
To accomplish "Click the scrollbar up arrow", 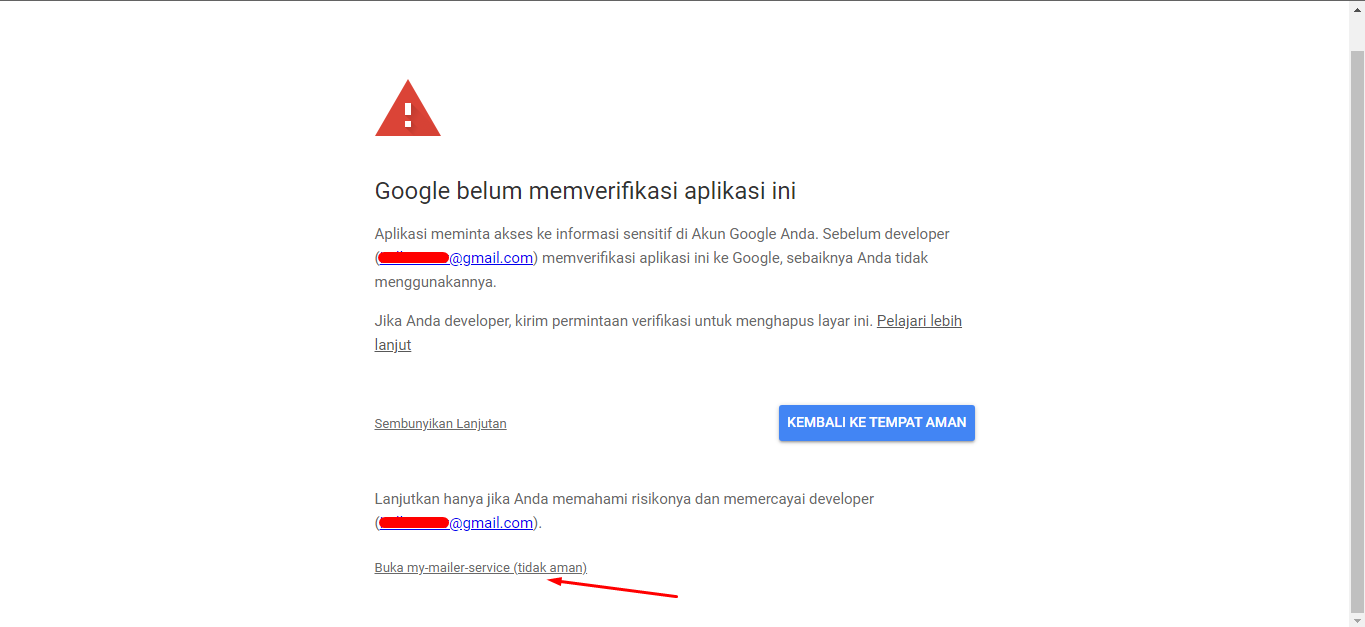I will [x=1357, y=8].
